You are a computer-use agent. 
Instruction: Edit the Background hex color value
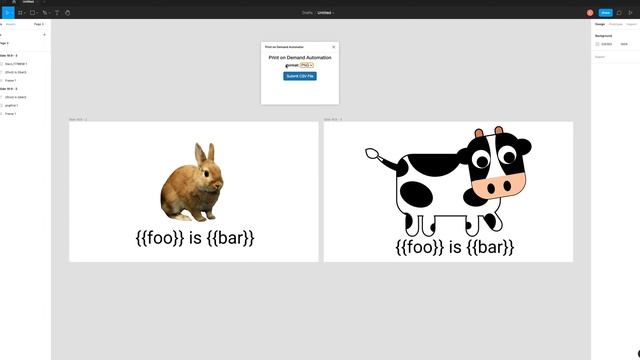pyautogui.click(x=607, y=44)
